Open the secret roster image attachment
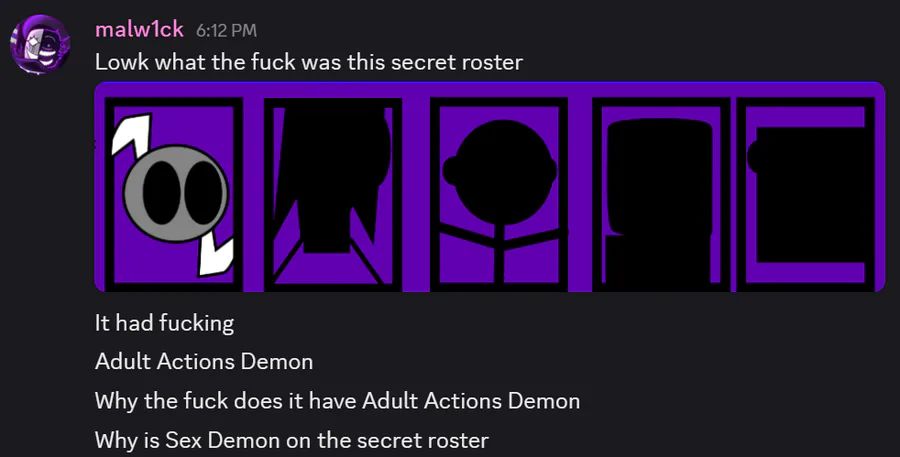 [490, 187]
